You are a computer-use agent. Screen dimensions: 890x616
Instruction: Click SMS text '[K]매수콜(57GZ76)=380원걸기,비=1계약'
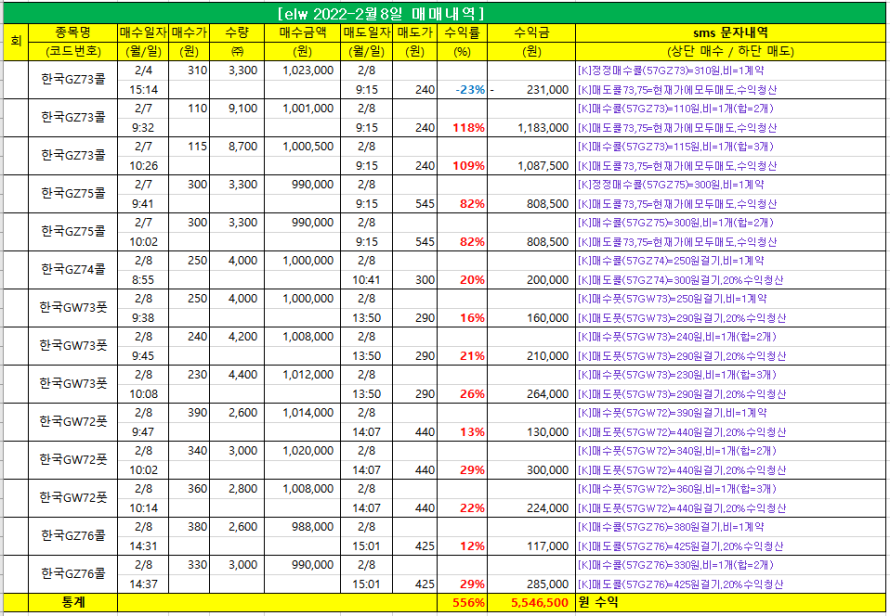click(671, 527)
